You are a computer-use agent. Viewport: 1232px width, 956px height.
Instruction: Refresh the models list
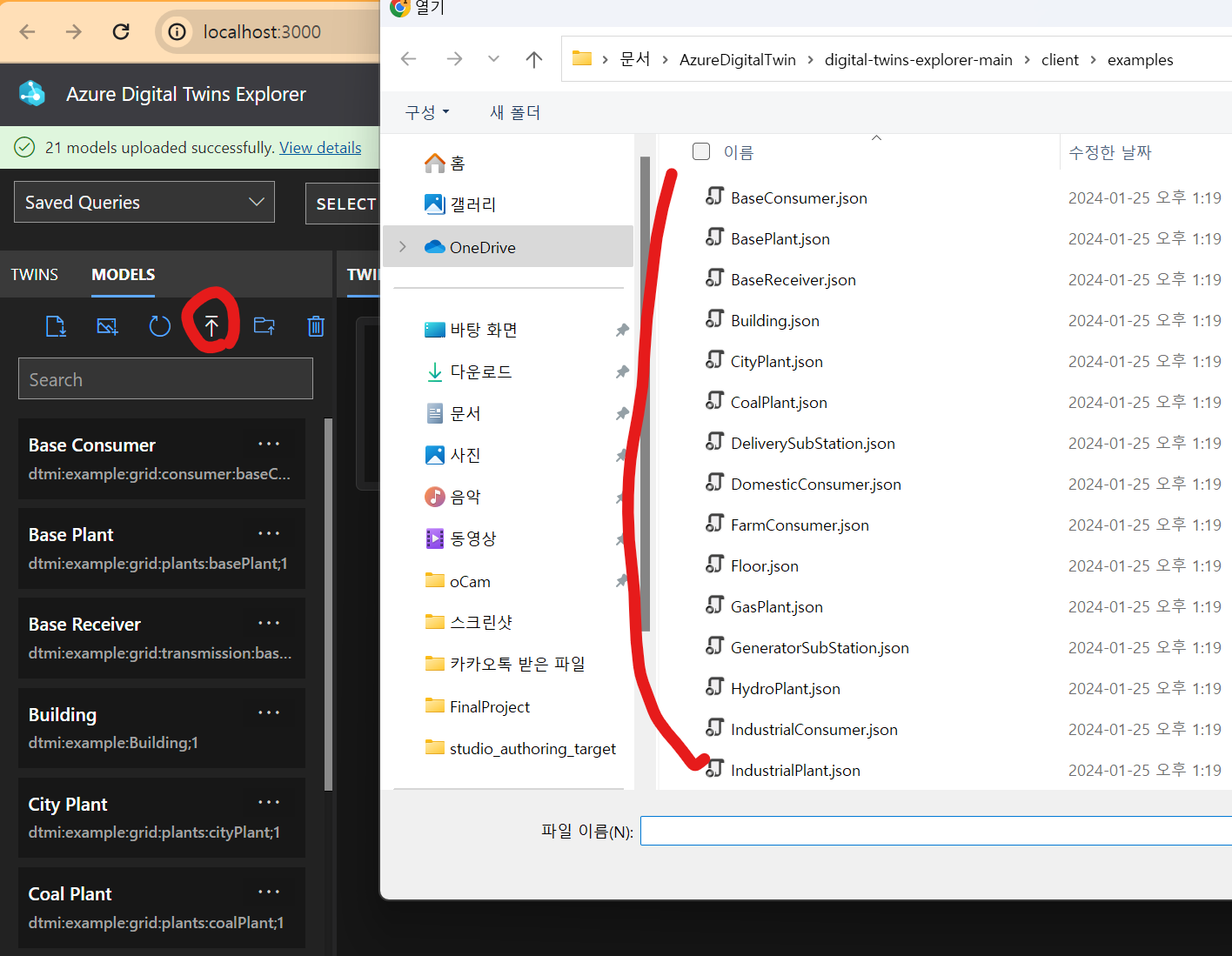(x=159, y=326)
